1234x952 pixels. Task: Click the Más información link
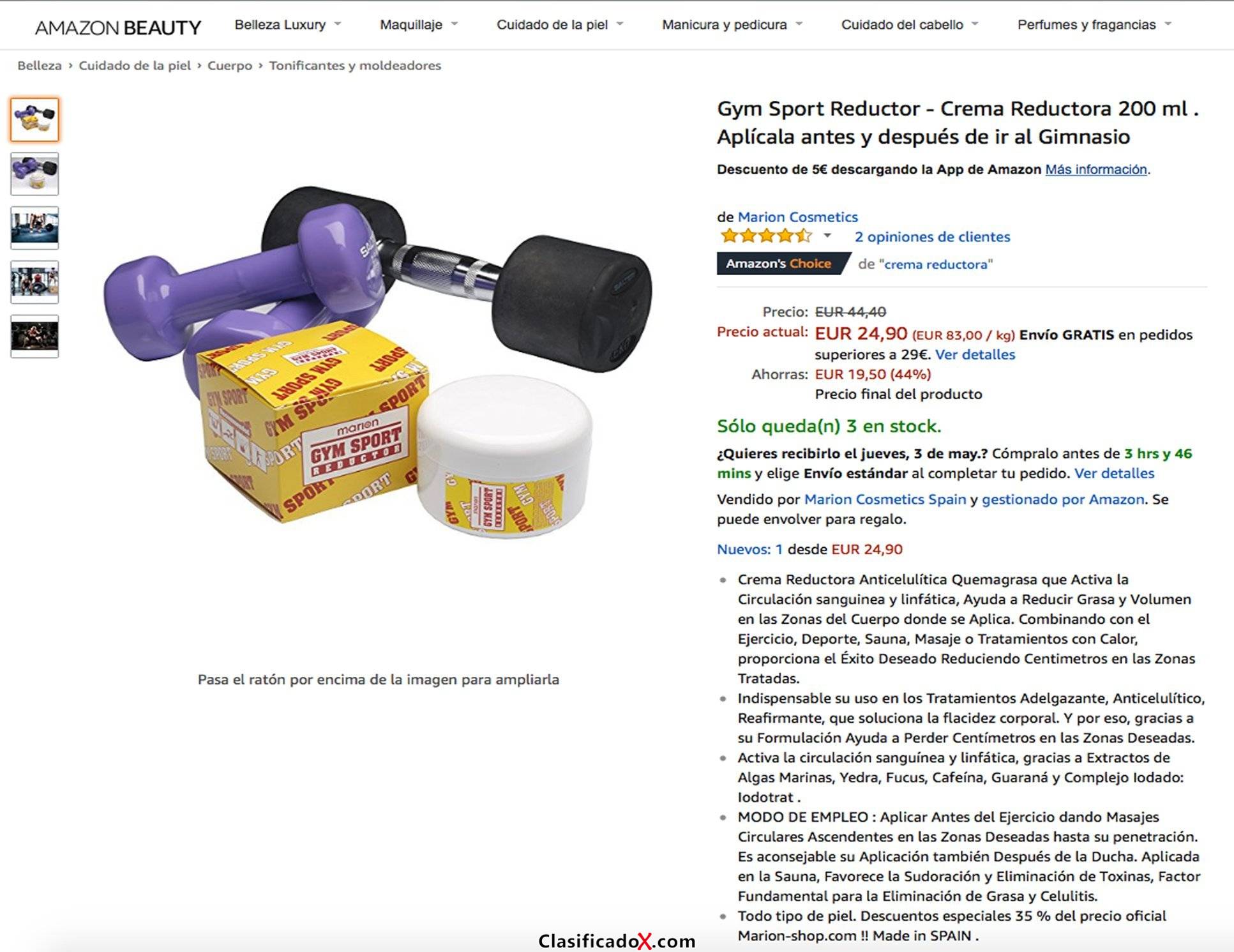(x=1096, y=169)
